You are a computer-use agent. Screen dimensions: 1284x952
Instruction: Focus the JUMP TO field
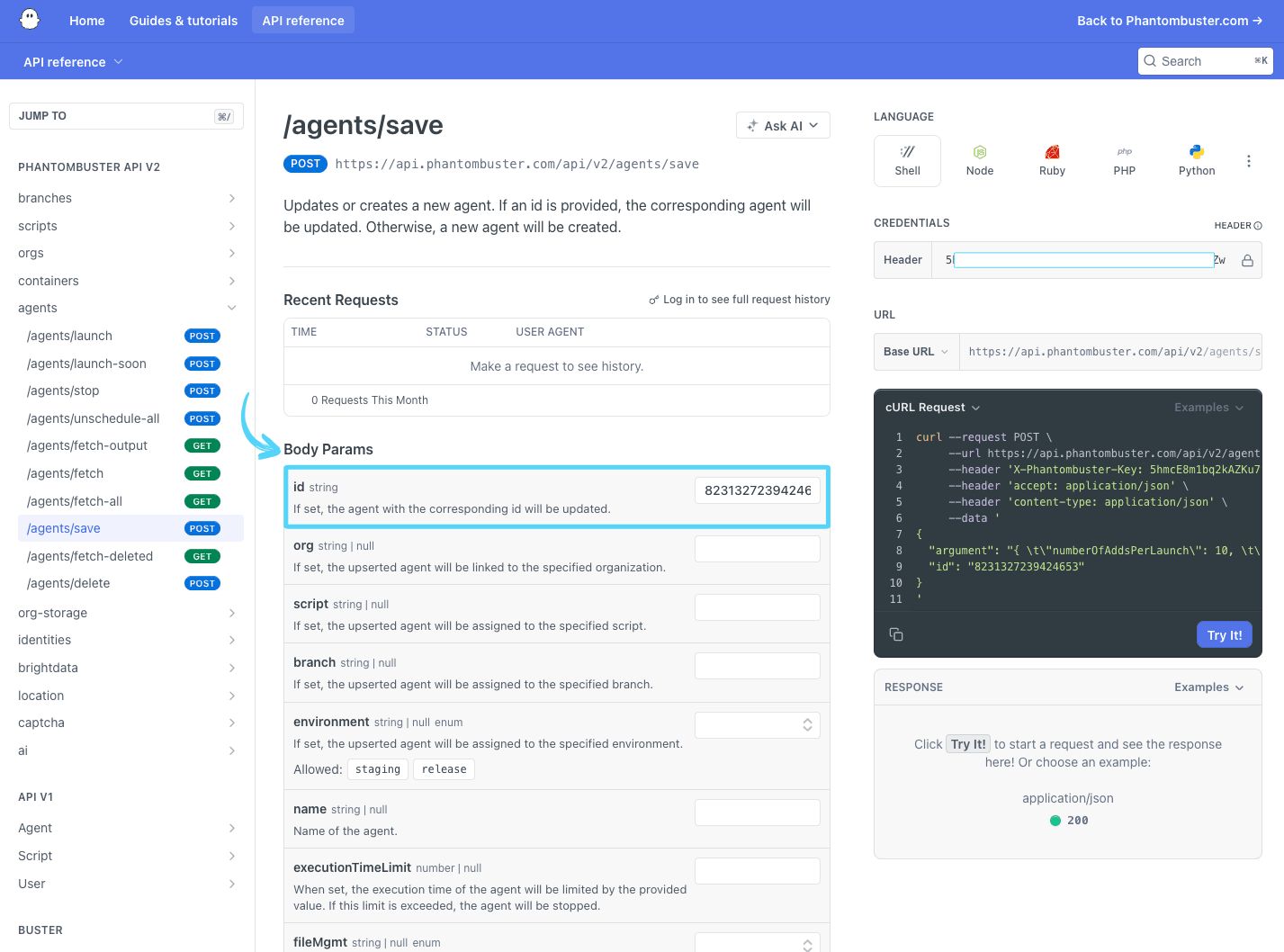[127, 116]
